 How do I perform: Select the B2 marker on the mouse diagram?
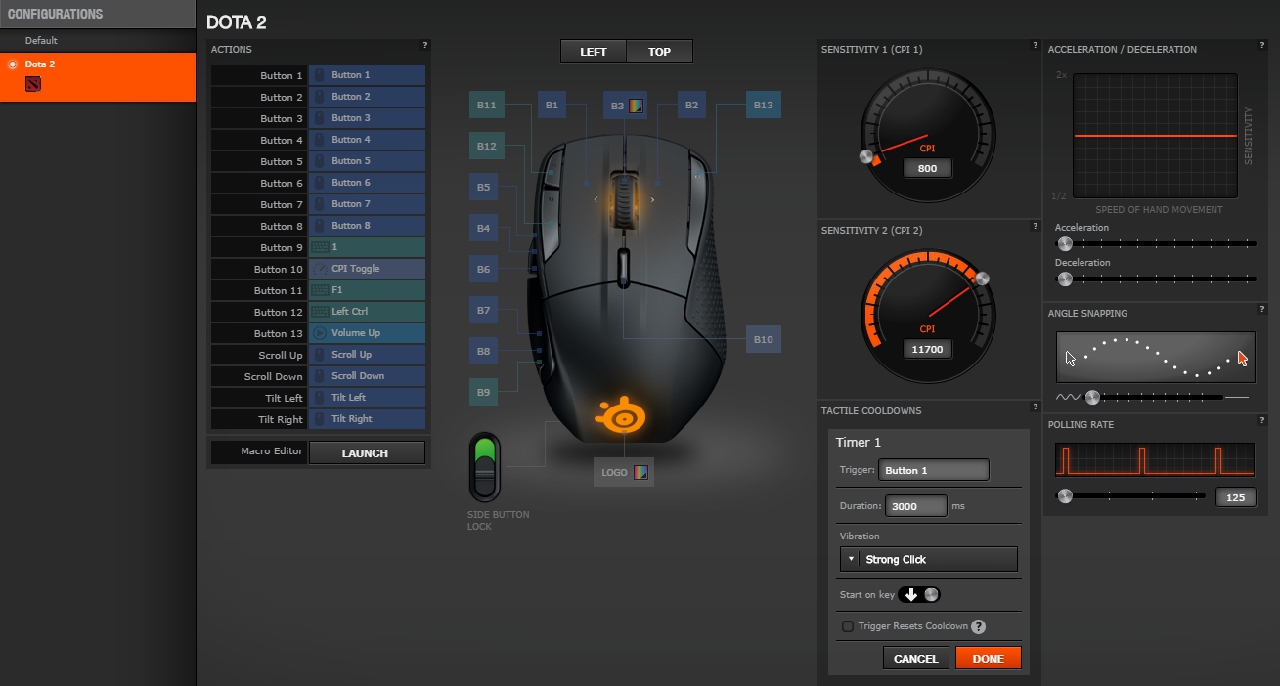coord(692,105)
